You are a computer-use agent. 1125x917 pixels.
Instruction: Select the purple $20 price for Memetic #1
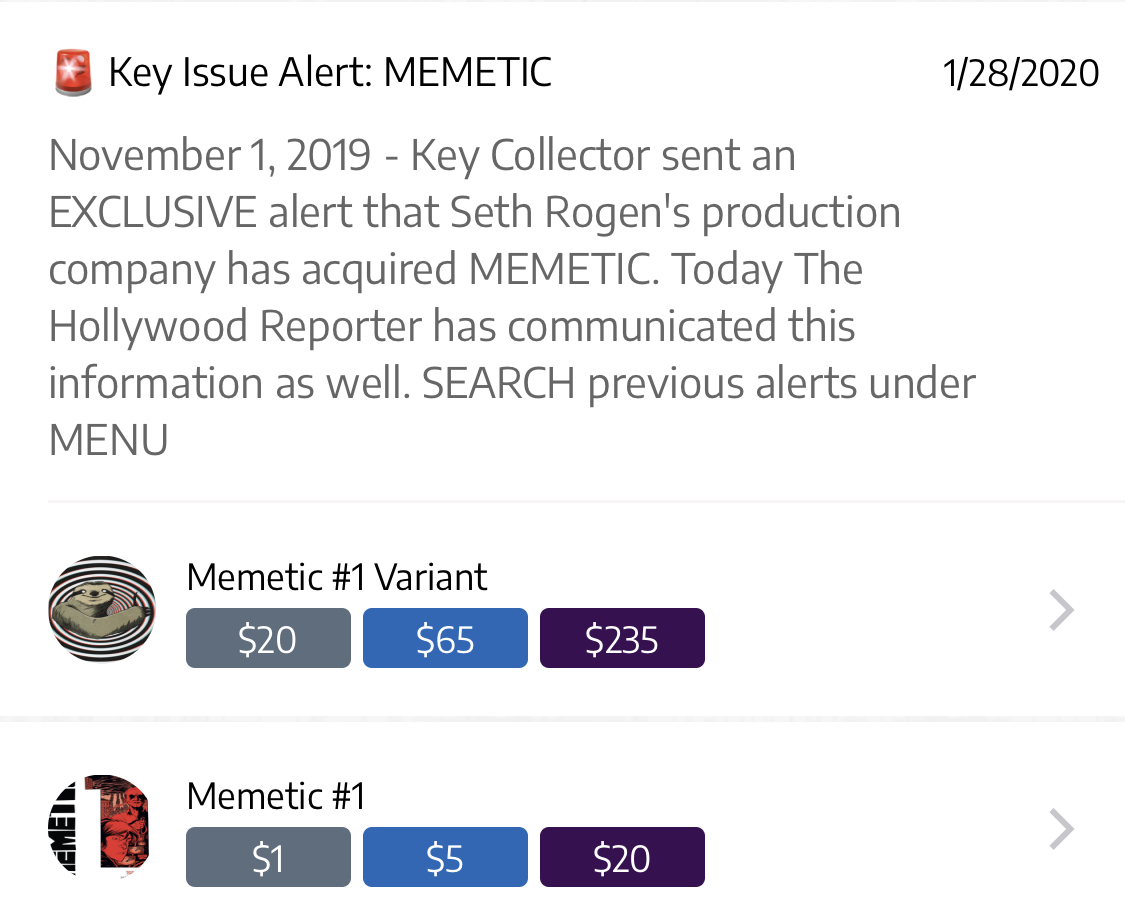(622, 858)
